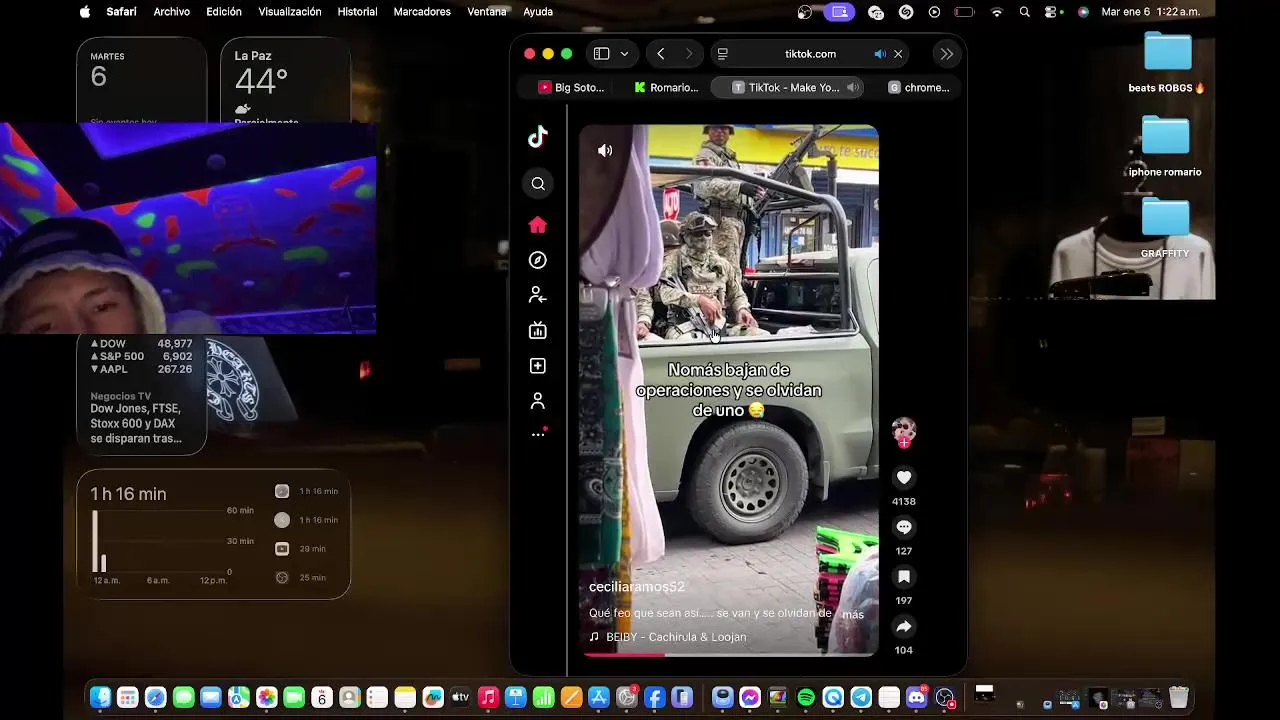
Task: Open Safari page menu icon in address bar
Action: click(x=723, y=54)
